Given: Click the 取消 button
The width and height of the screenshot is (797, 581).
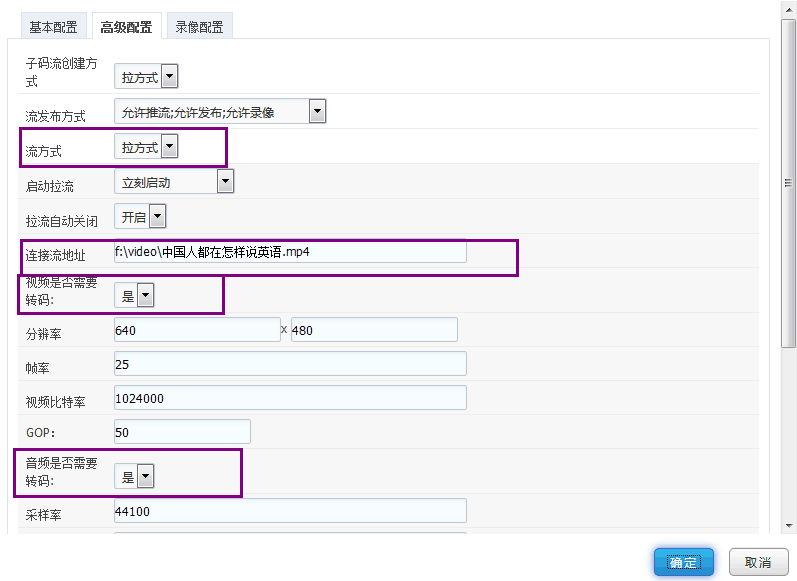Looking at the screenshot, I should click(758, 562).
